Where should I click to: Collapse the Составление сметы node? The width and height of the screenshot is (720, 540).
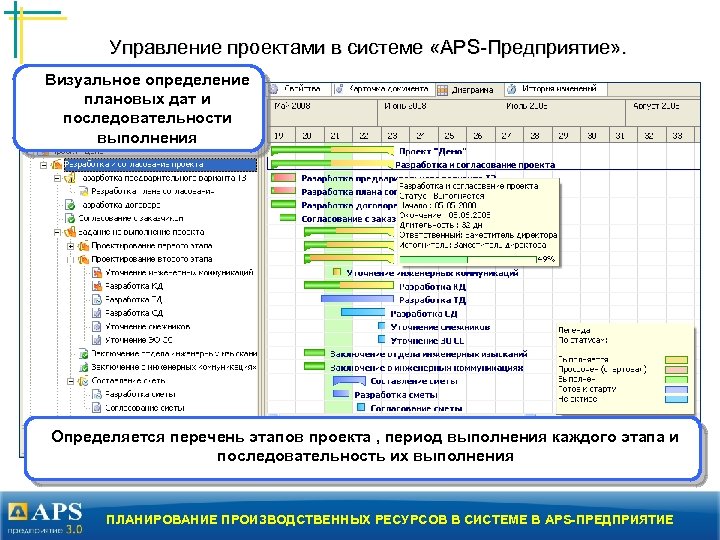pyautogui.click(x=71, y=381)
